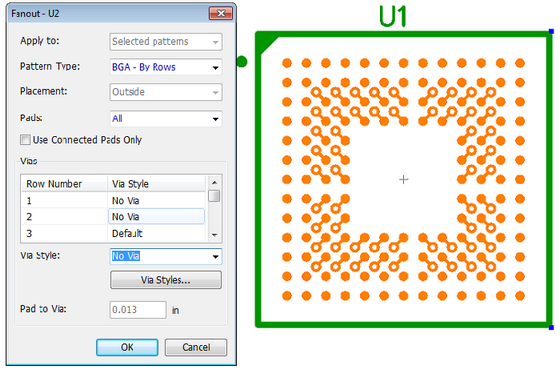Open the Pads dropdown showing All
560x370 pixels.
tap(166, 119)
